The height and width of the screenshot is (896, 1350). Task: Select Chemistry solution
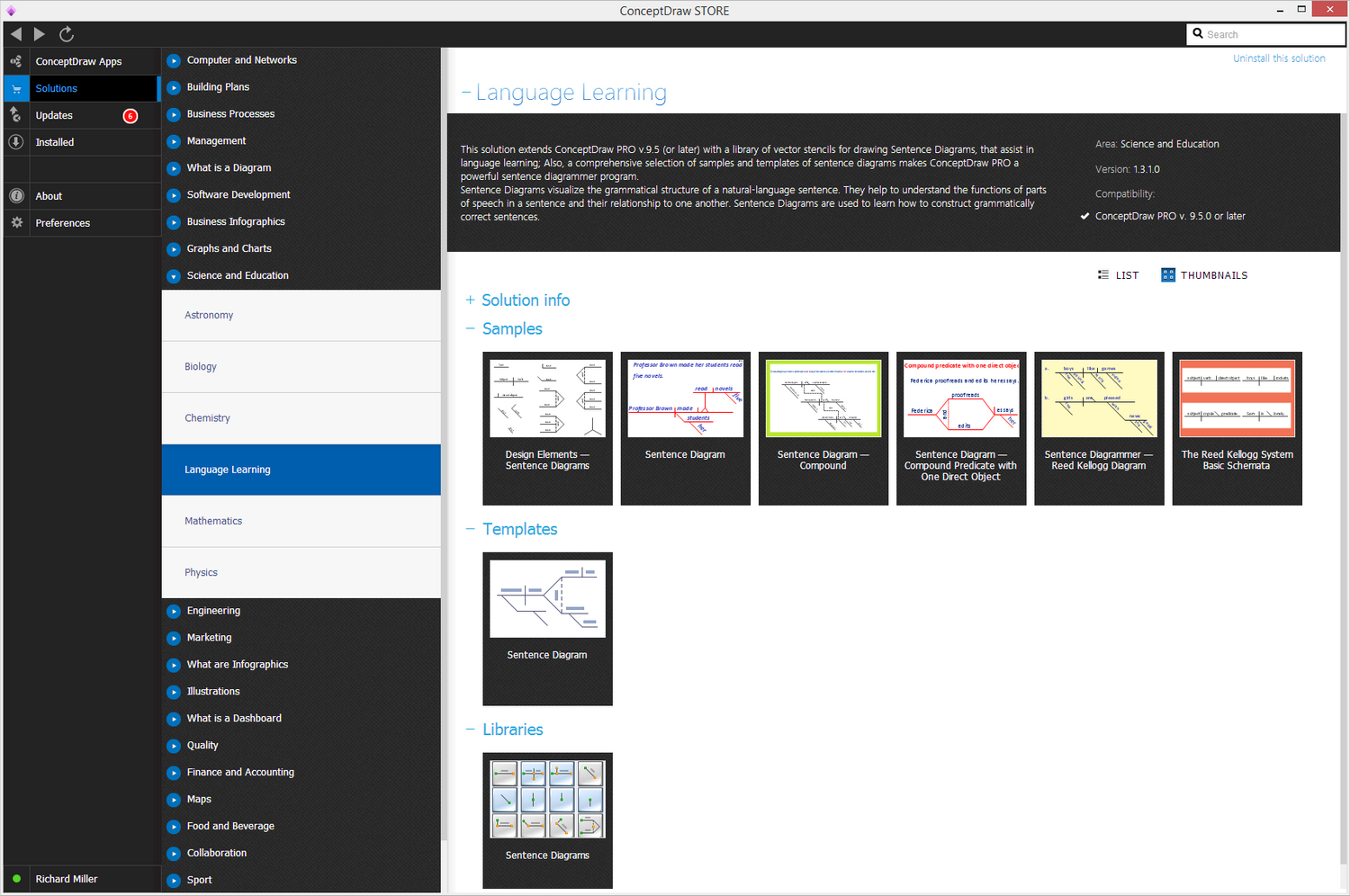point(301,418)
